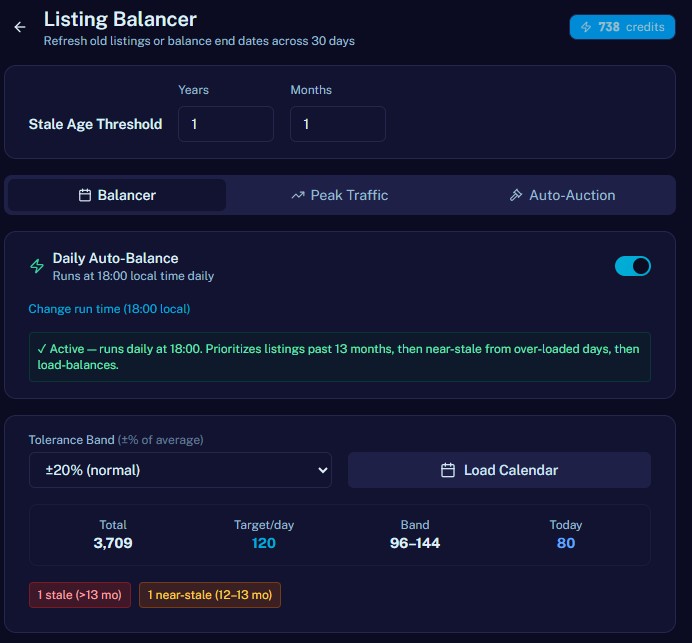Click the Stale Age Threshold label
The width and height of the screenshot is (692, 643).
[x=95, y=124]
